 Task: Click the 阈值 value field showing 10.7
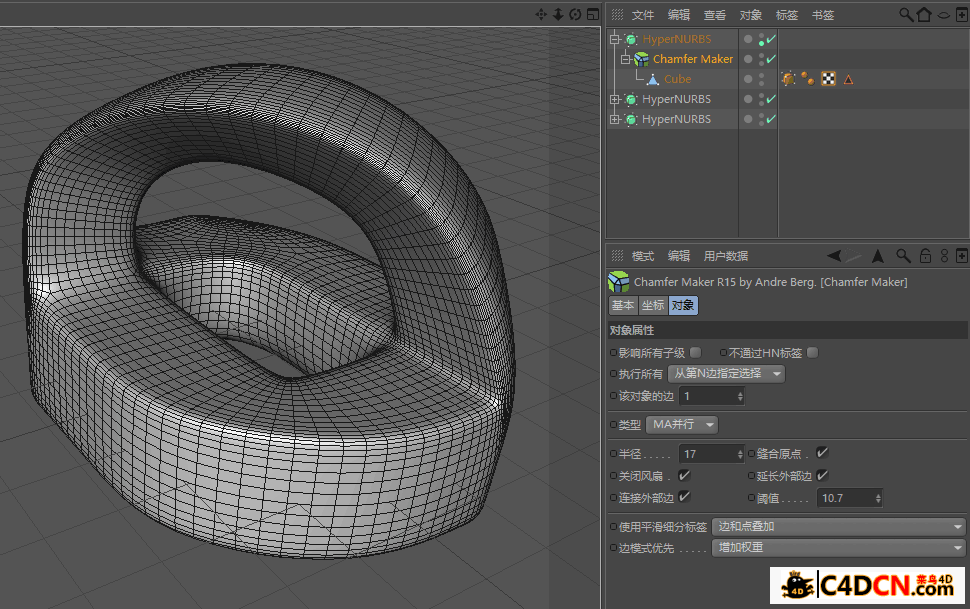849,498
